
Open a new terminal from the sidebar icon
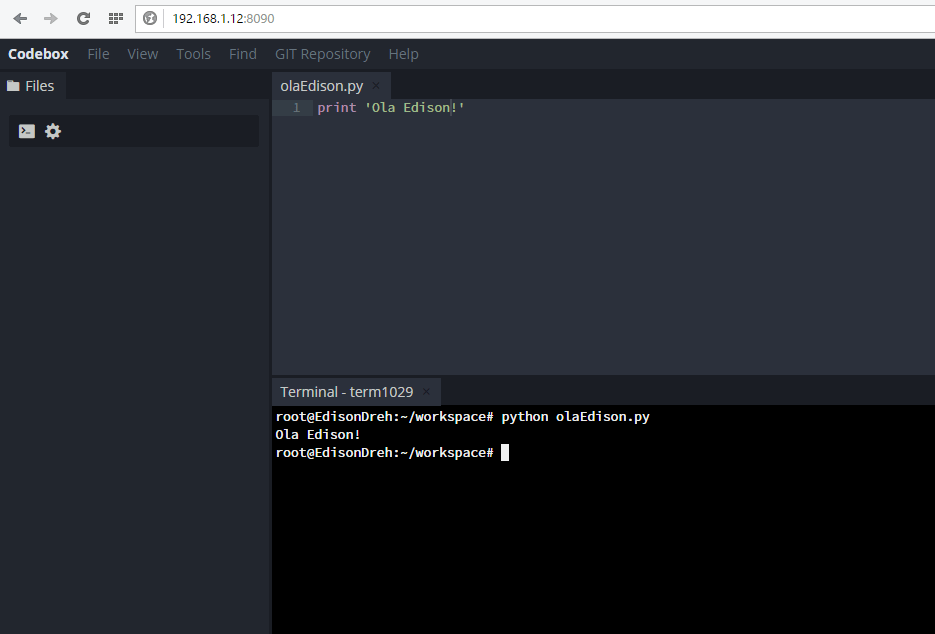[27, 131]
